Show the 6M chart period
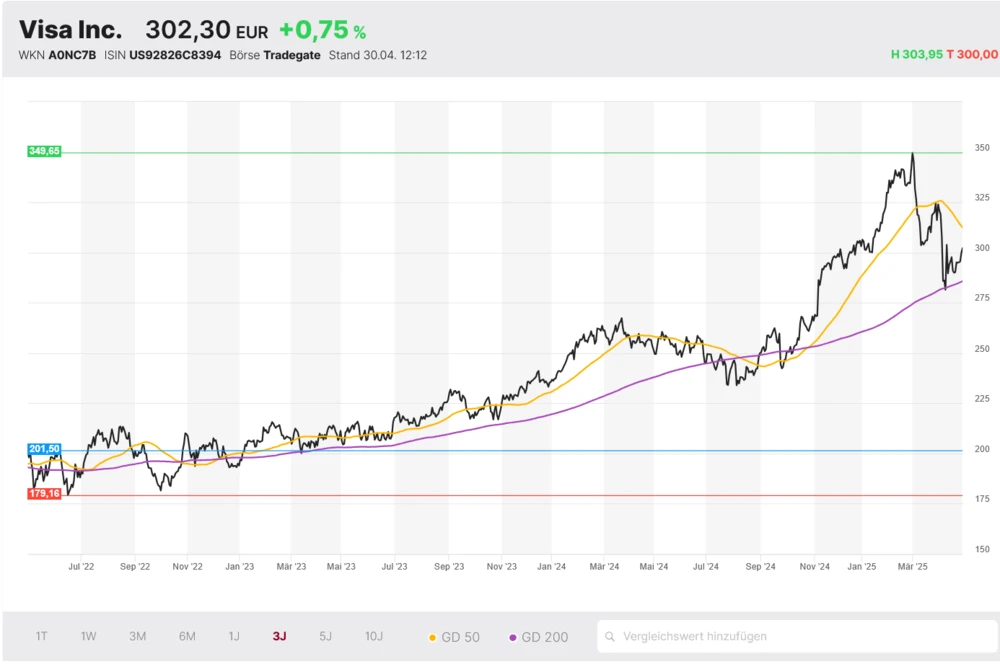This screenshot has height=672, width=1000. 187,636
